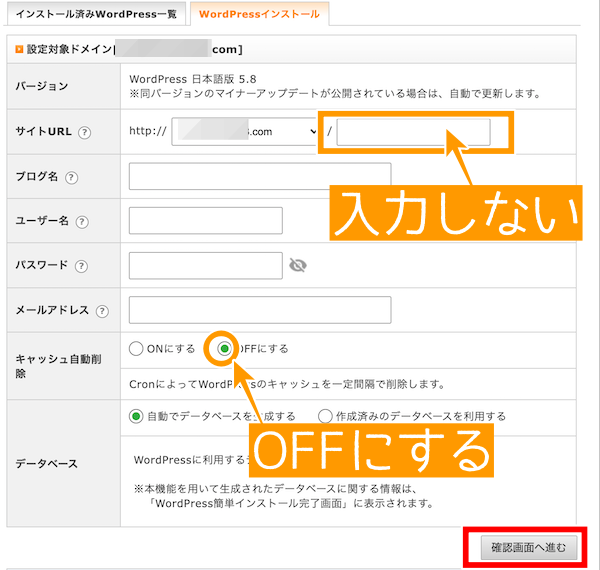Click the パスワード help question icon
The image size is (600, 570).
81,266
